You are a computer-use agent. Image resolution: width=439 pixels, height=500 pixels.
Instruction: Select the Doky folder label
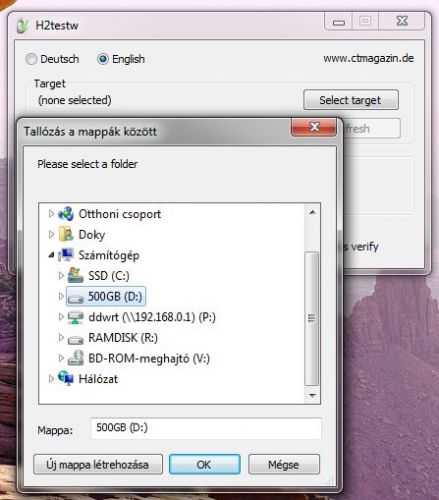(92, 235)
